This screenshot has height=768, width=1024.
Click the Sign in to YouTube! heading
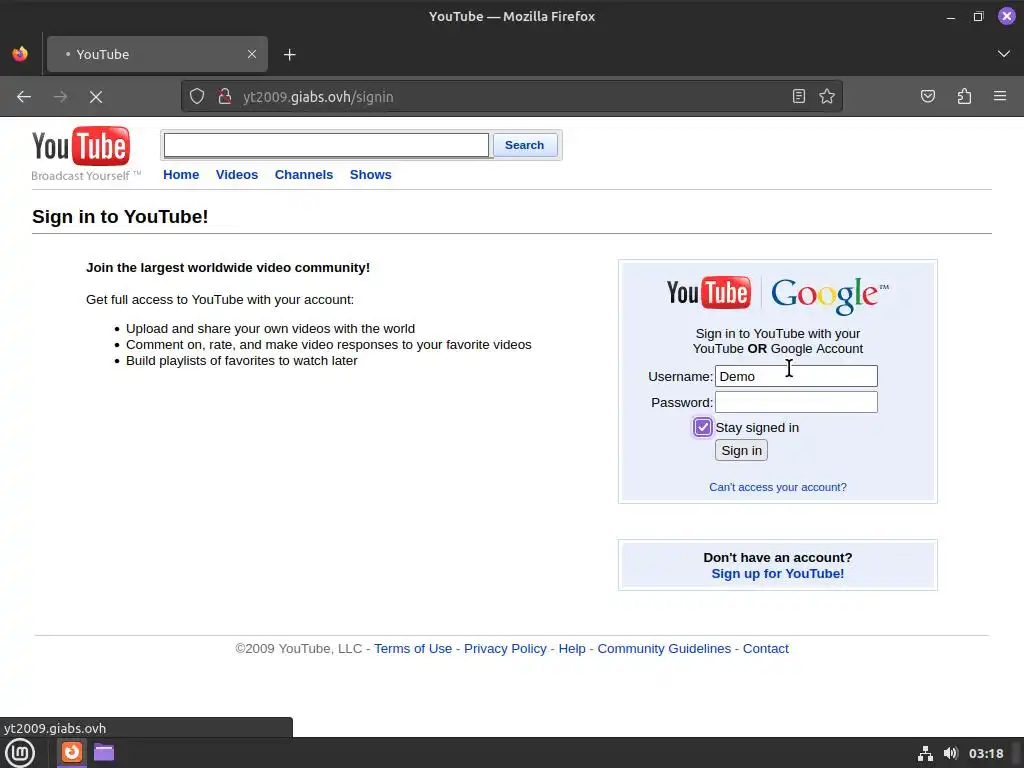[x=120, y=216]
